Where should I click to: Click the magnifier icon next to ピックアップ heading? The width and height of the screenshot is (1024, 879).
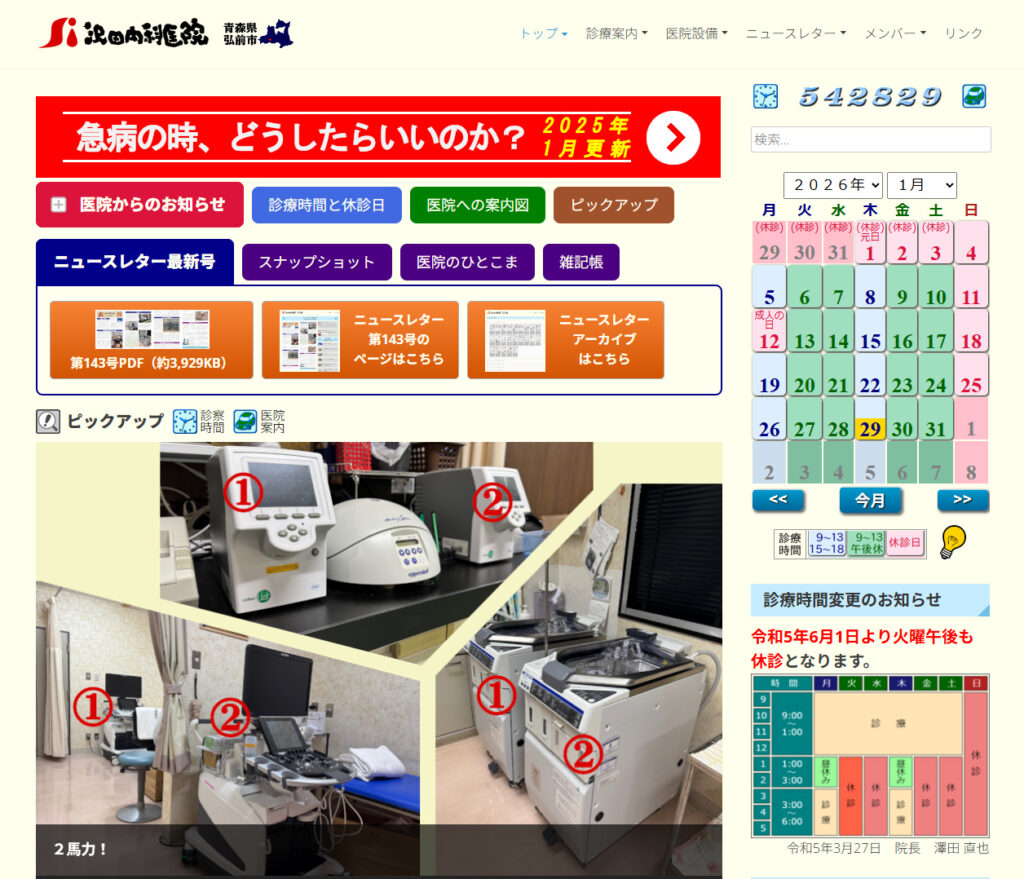[48, 421]
